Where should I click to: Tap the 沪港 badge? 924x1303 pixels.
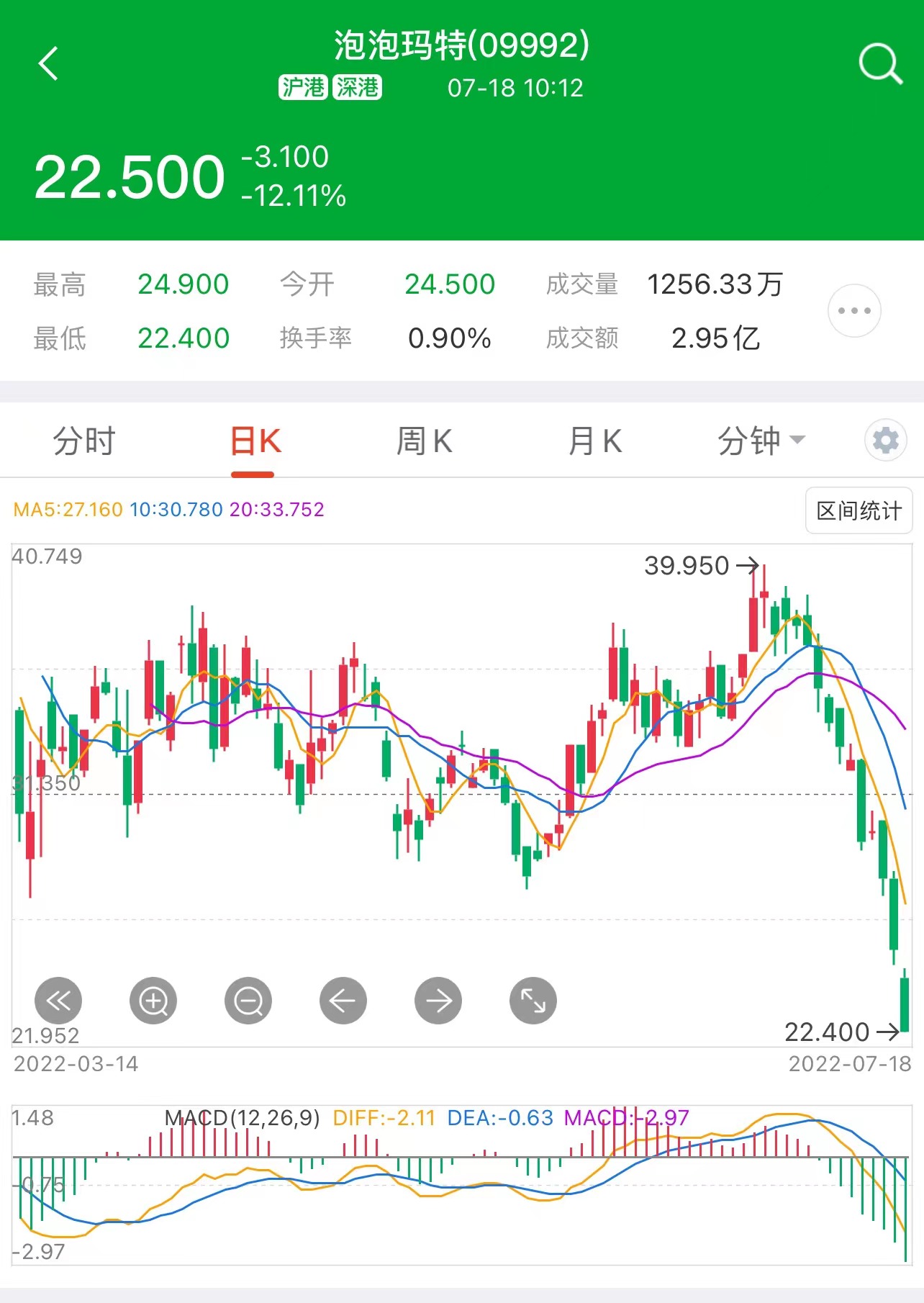click(303, 88)
